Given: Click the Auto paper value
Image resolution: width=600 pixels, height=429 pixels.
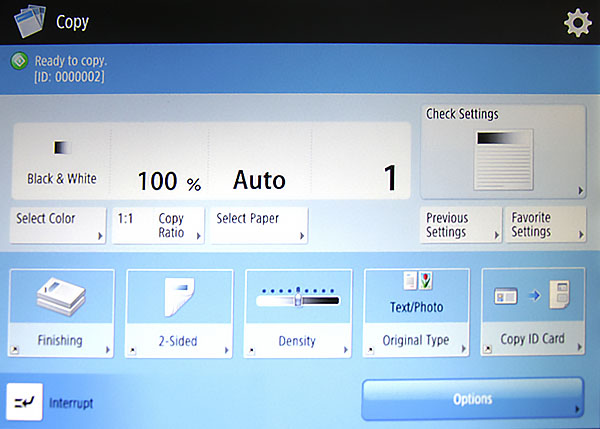Looking at the screenshot, I should (259, 180).
